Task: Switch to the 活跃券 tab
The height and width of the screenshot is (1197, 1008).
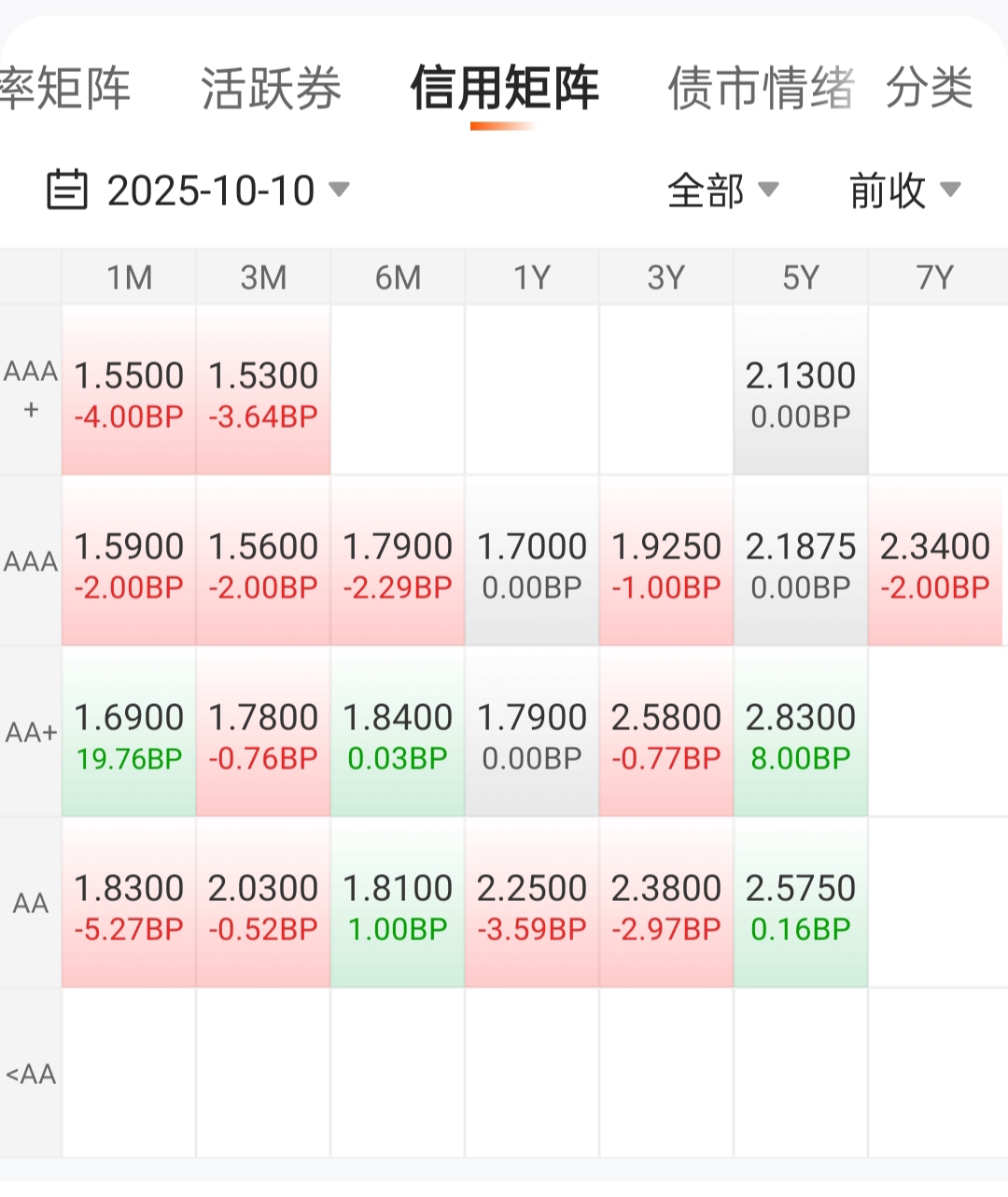Action: coord(271,89)
